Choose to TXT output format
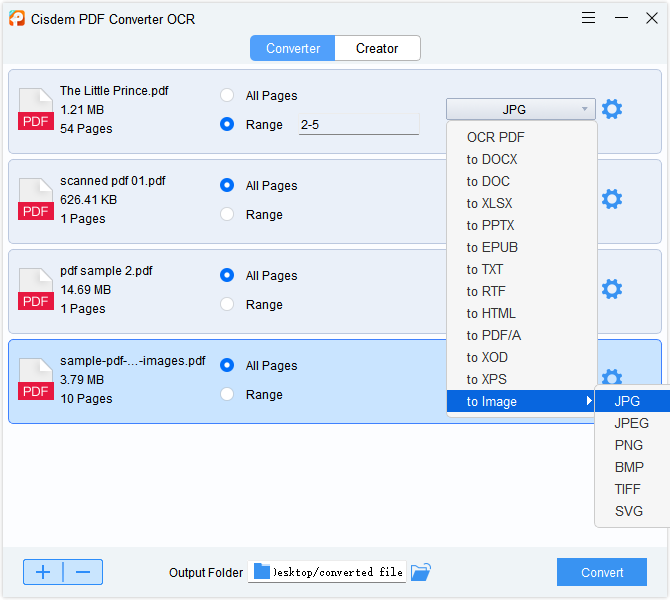 click(521, 270)
